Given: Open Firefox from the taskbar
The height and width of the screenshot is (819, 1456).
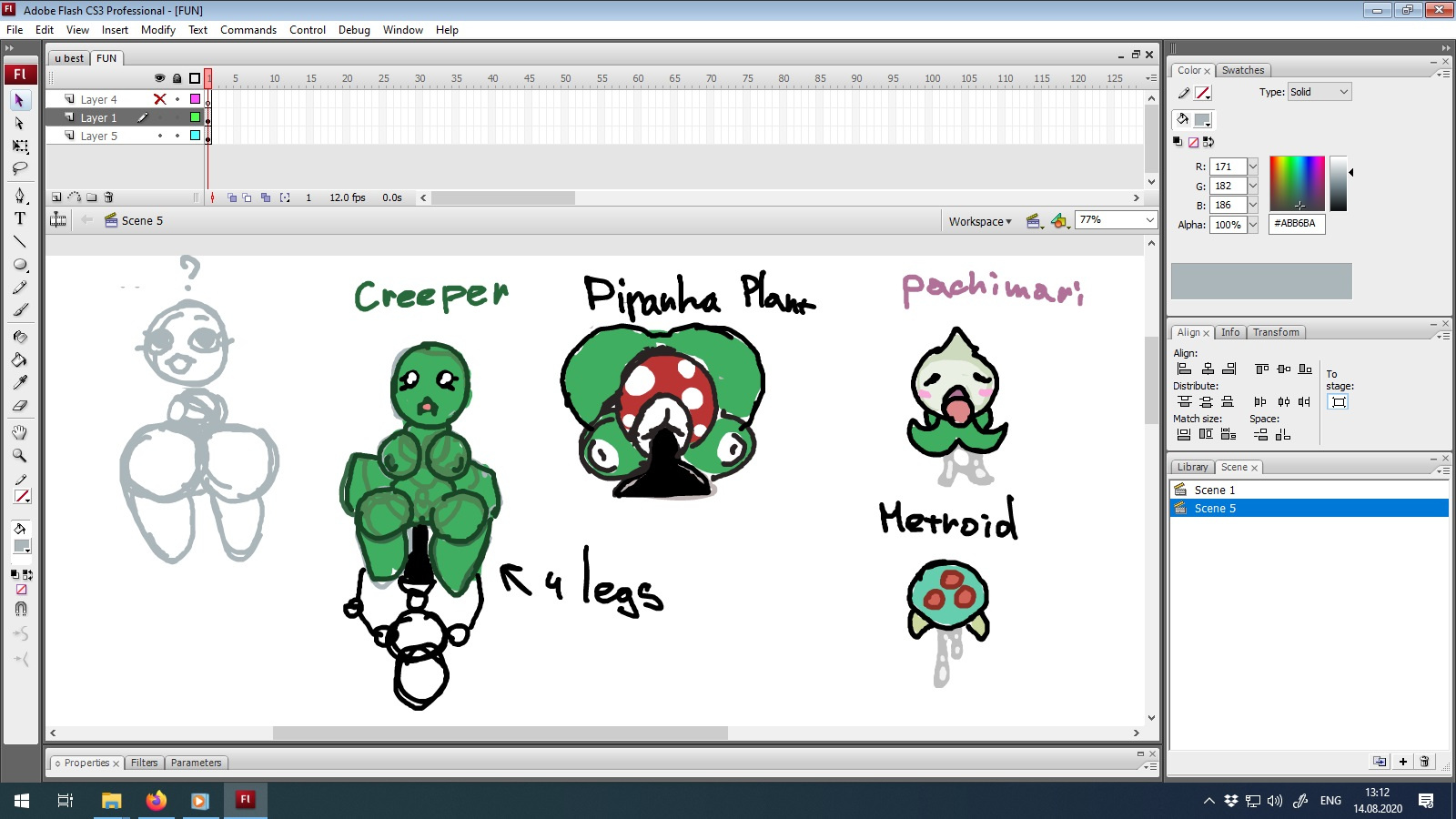Looking at the screenshot, I should pos(157,801).
